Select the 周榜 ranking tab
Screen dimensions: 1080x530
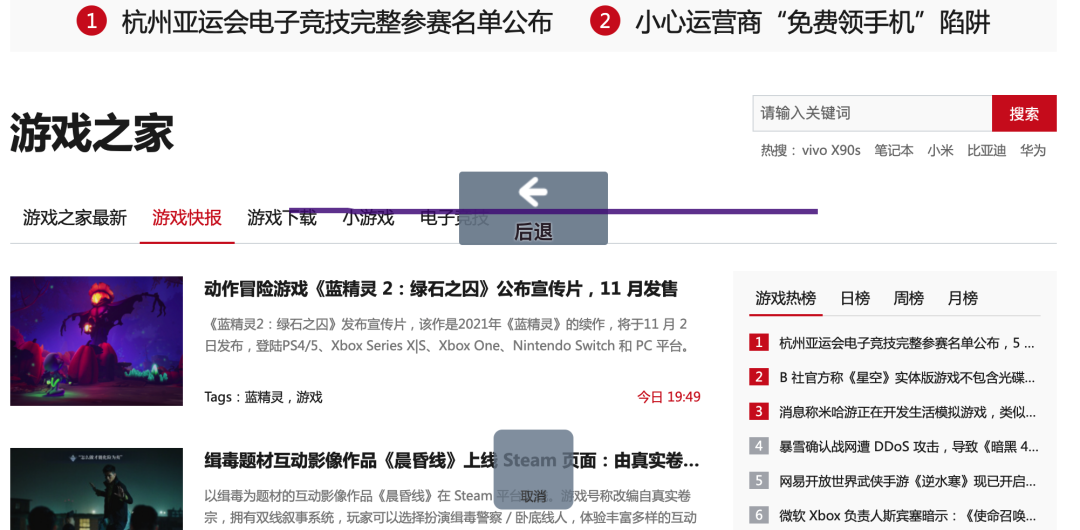coord(908,298)
